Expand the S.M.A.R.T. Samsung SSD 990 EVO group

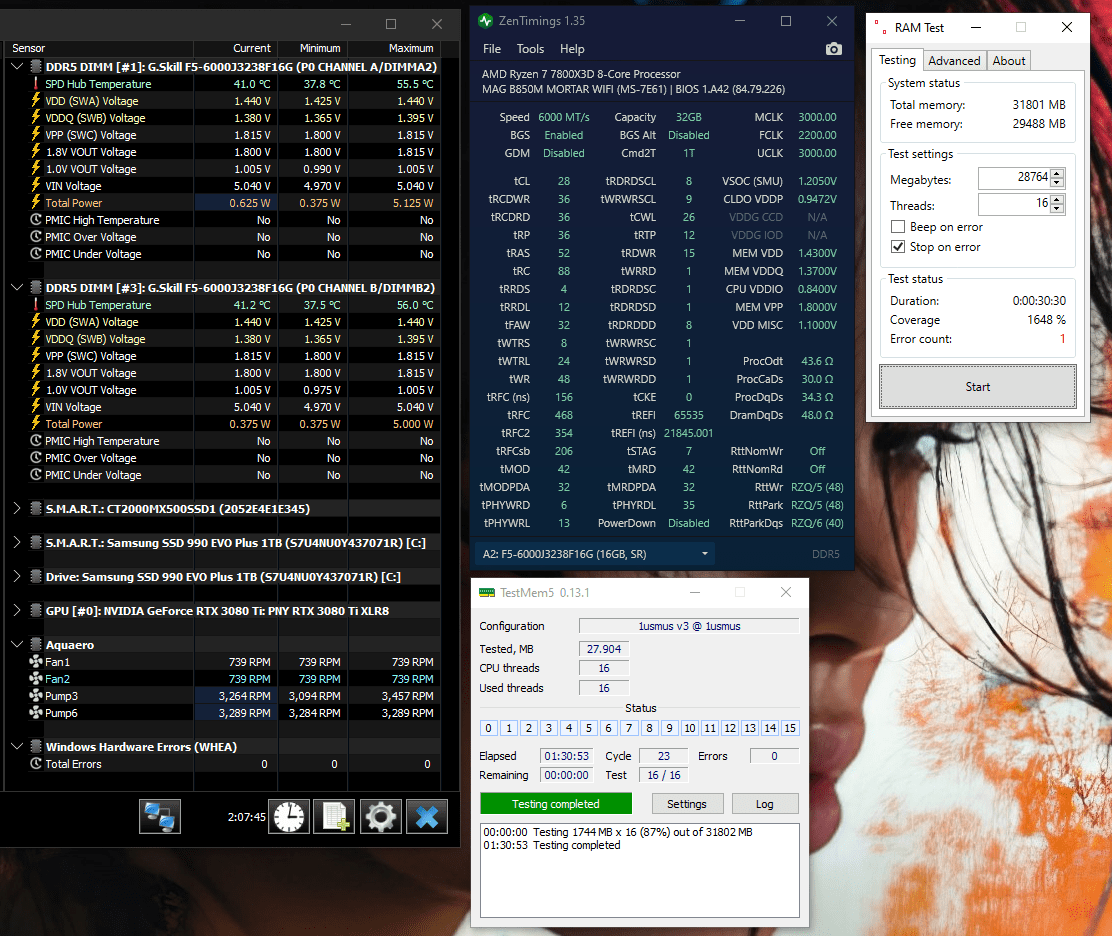17,542
